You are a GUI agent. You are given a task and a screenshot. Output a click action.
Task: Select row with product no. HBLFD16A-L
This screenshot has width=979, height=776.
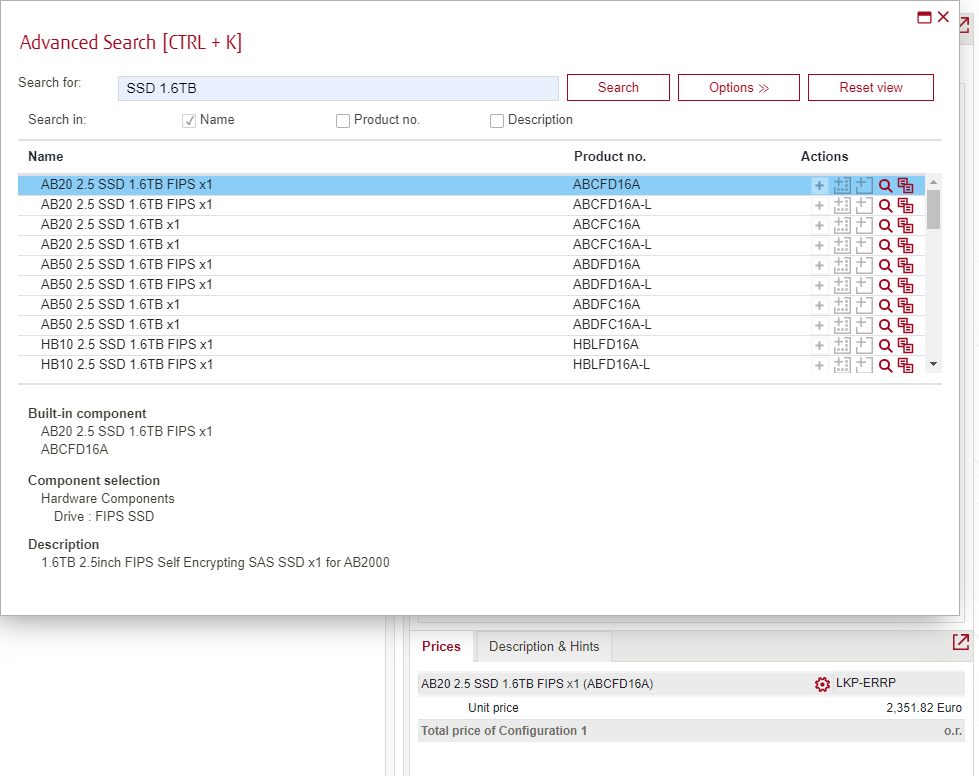(471, 364)
